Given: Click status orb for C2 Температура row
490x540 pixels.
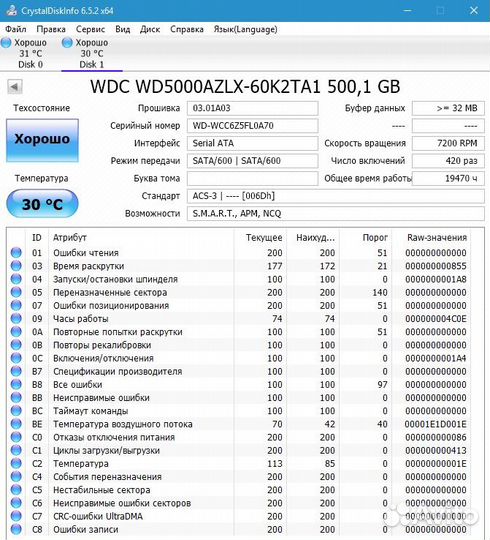Looking at the screenshot, I should pos(16,463).
